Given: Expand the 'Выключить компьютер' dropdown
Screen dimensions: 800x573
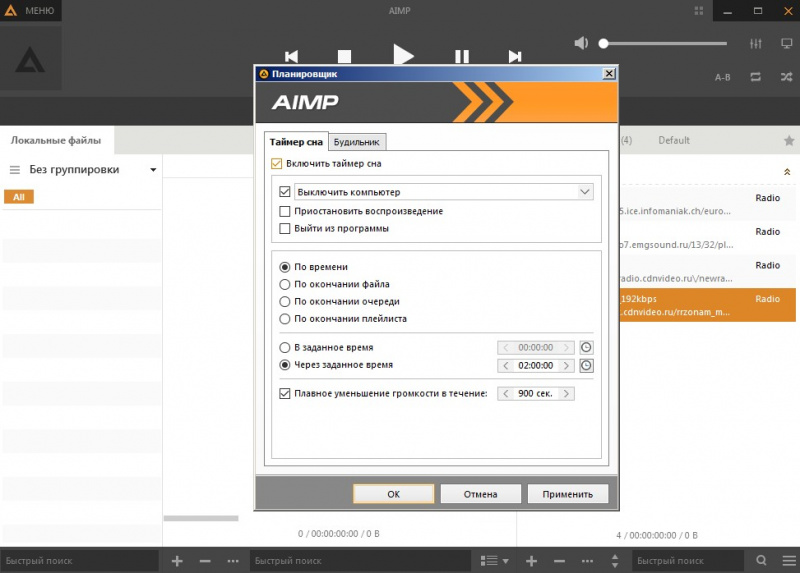Looking at the screenshot, I should pyautogui.click(x=585, y=191).
